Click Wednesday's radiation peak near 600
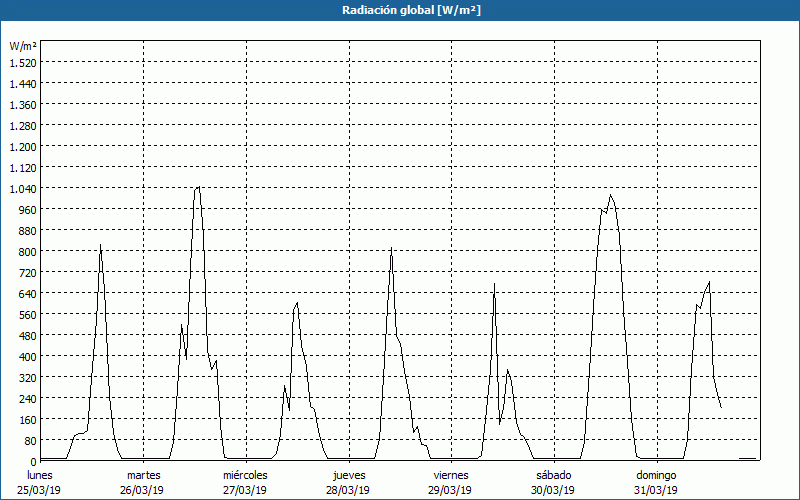 click(297, 303)
